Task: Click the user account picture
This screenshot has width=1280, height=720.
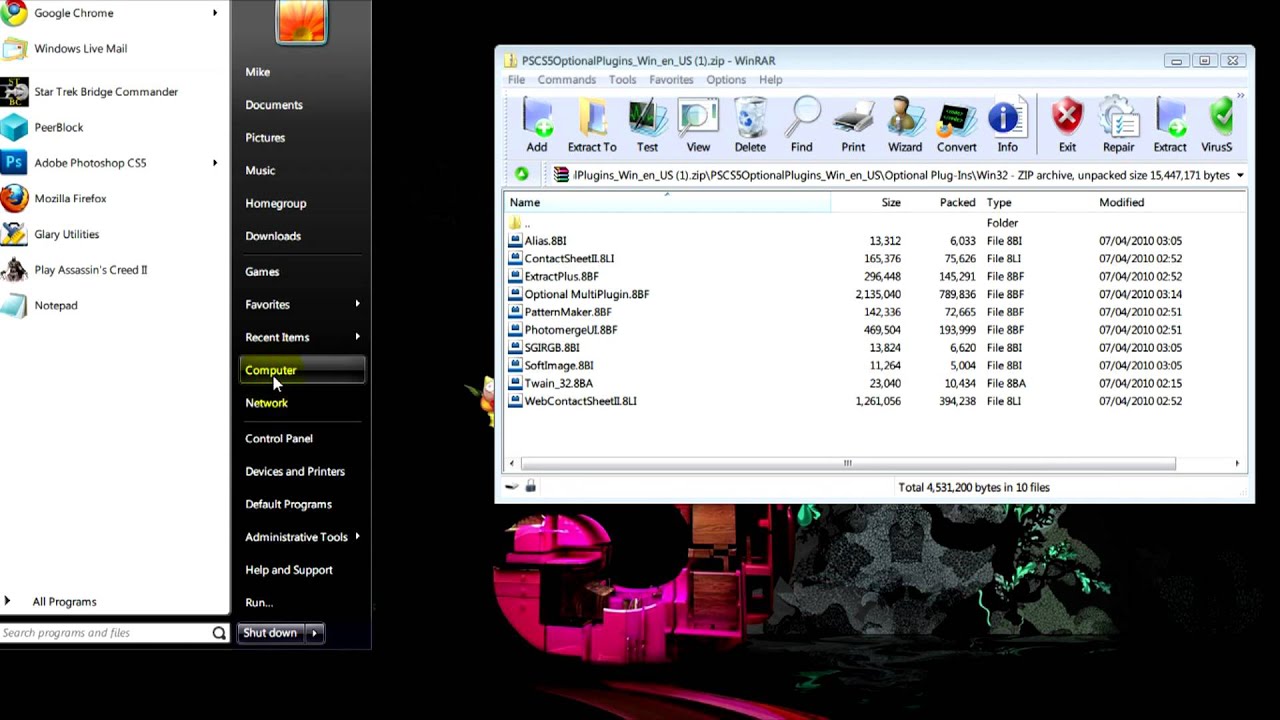Action: coord(301,21)
